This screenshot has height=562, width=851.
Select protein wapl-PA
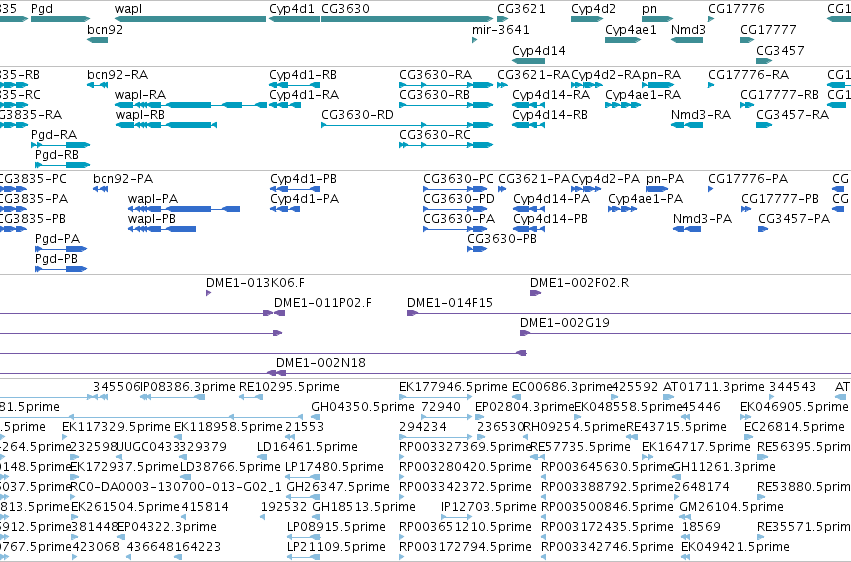[153, 199]
